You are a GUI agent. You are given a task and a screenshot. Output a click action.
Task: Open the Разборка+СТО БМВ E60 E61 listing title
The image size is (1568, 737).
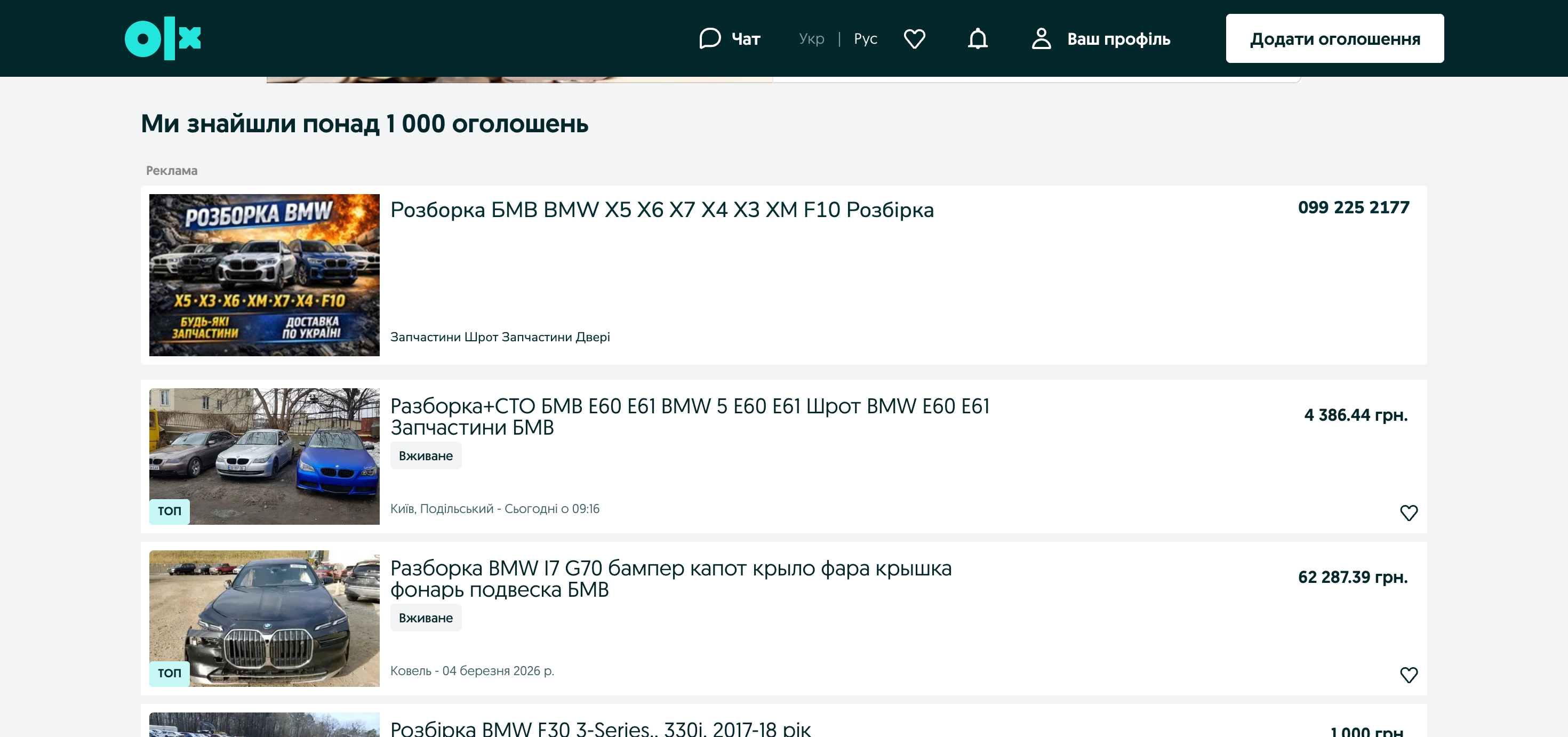tap(690, 417)
